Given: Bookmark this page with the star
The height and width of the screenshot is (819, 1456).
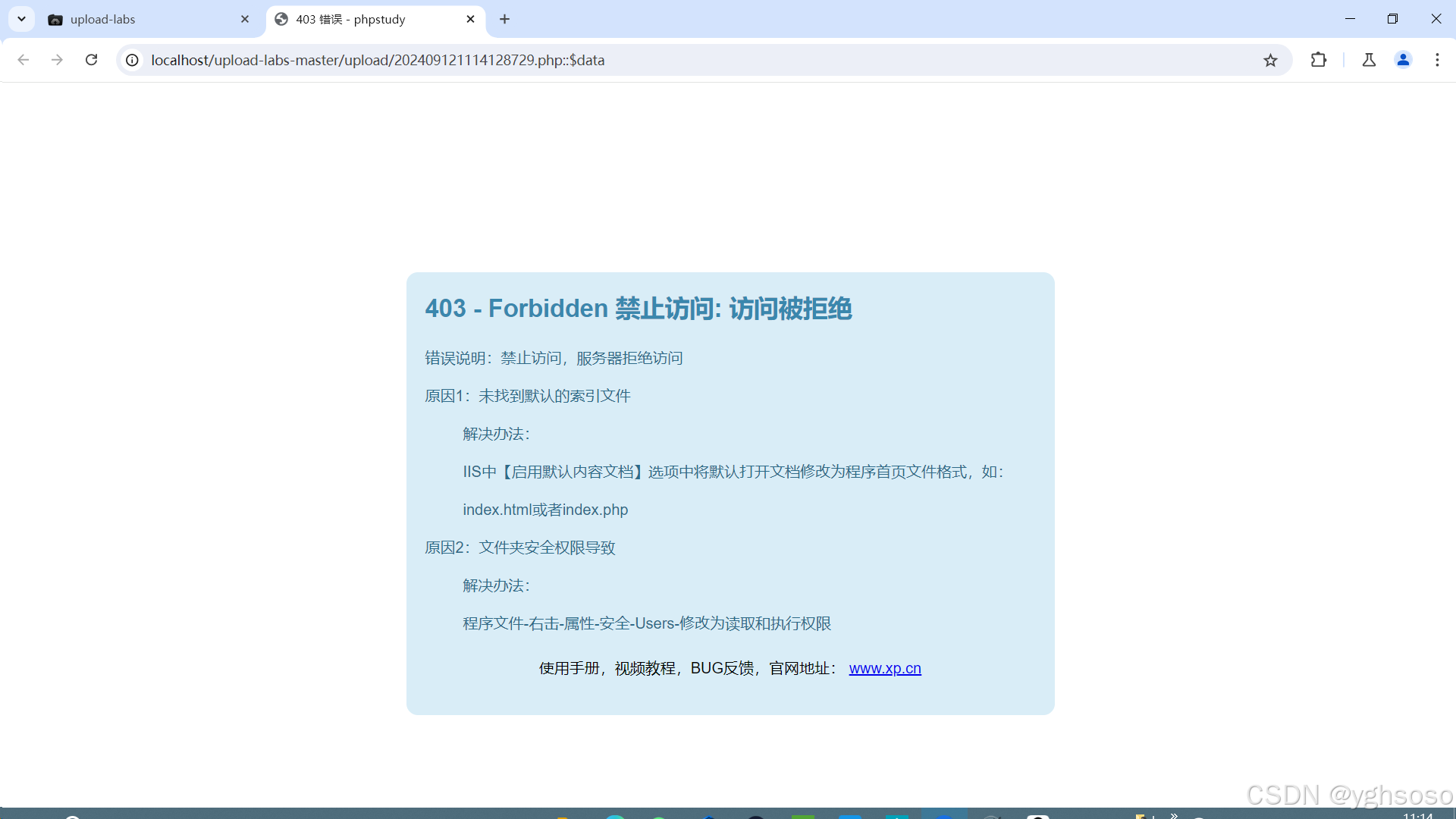Looking at the screenshot, I should [x=1270, y=60].
